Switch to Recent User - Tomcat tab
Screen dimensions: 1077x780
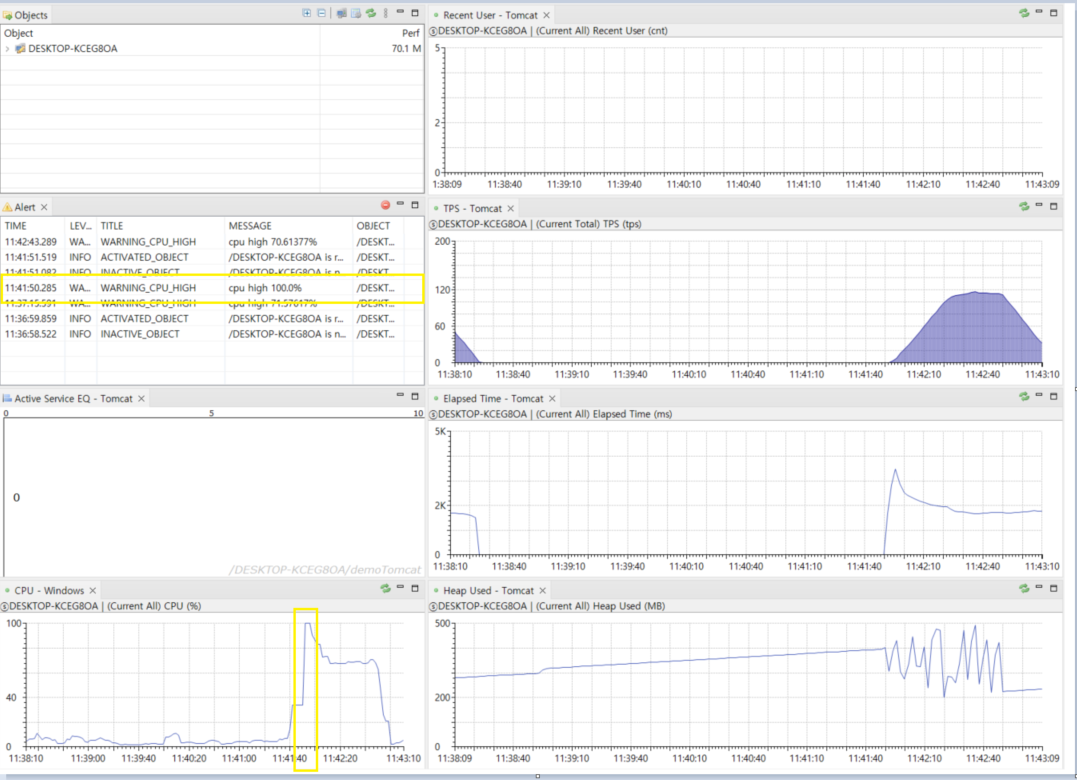coord(490,15)
